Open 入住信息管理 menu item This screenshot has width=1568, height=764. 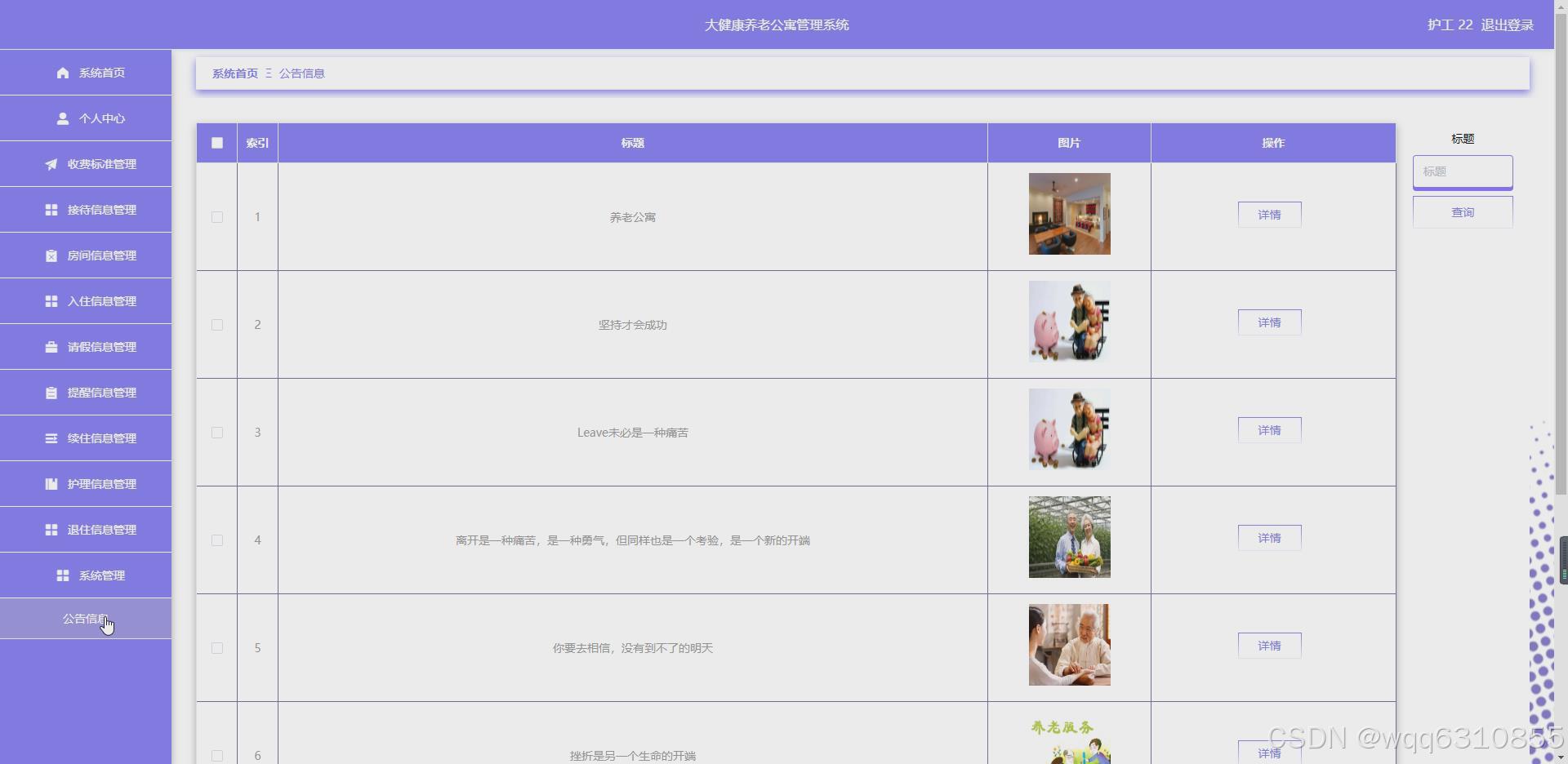tap(86, 301)
